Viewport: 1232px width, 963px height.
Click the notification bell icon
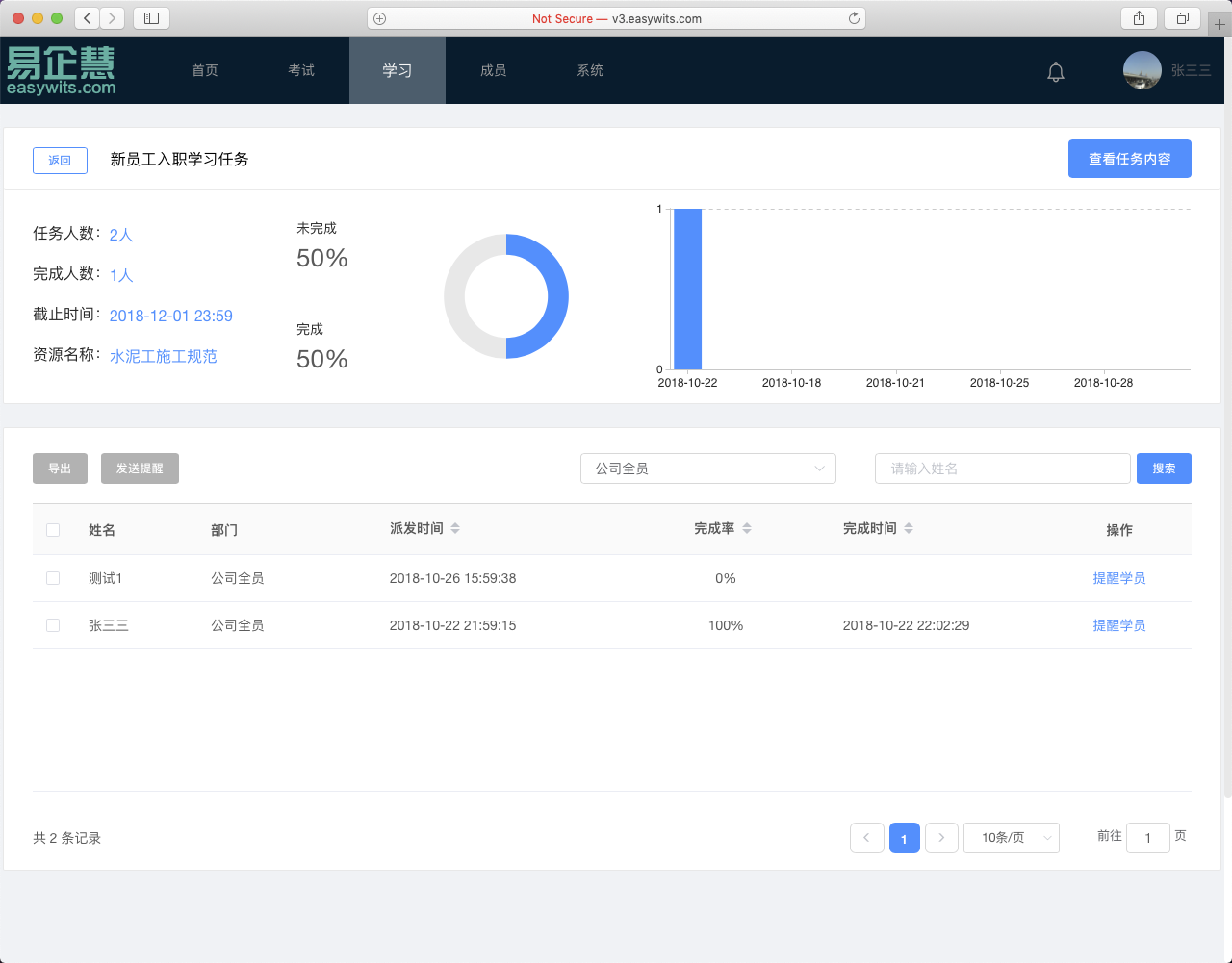(1056, 71)
